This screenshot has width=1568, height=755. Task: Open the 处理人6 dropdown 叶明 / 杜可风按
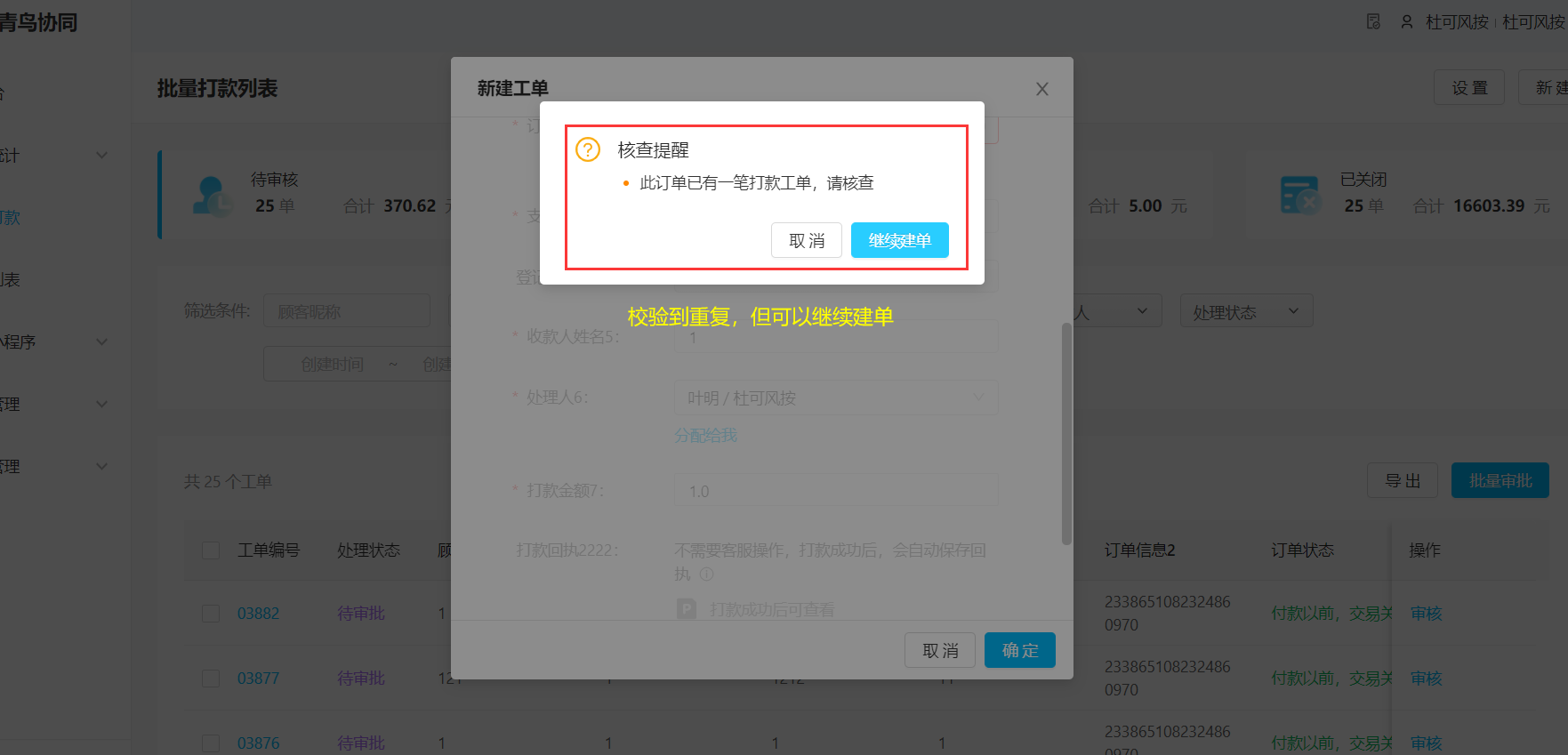coord(836,398)
